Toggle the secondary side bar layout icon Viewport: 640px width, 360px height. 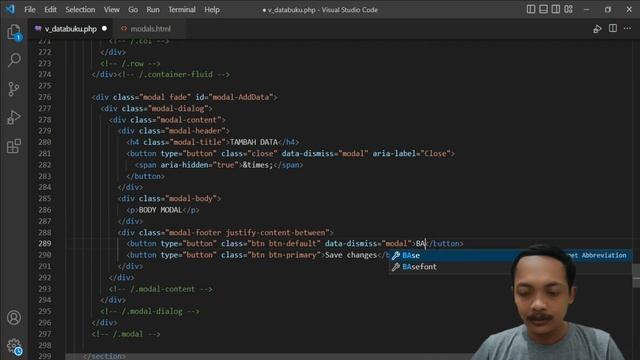tap(556, 9)
